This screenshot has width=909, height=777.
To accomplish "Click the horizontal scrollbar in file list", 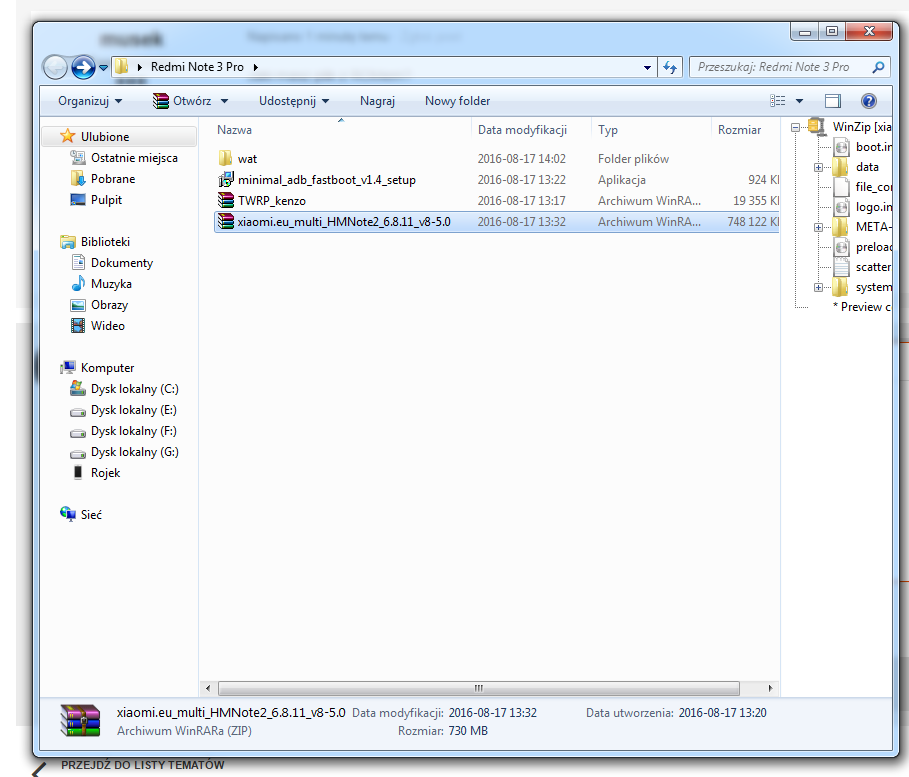I will (x=478, y=688).
